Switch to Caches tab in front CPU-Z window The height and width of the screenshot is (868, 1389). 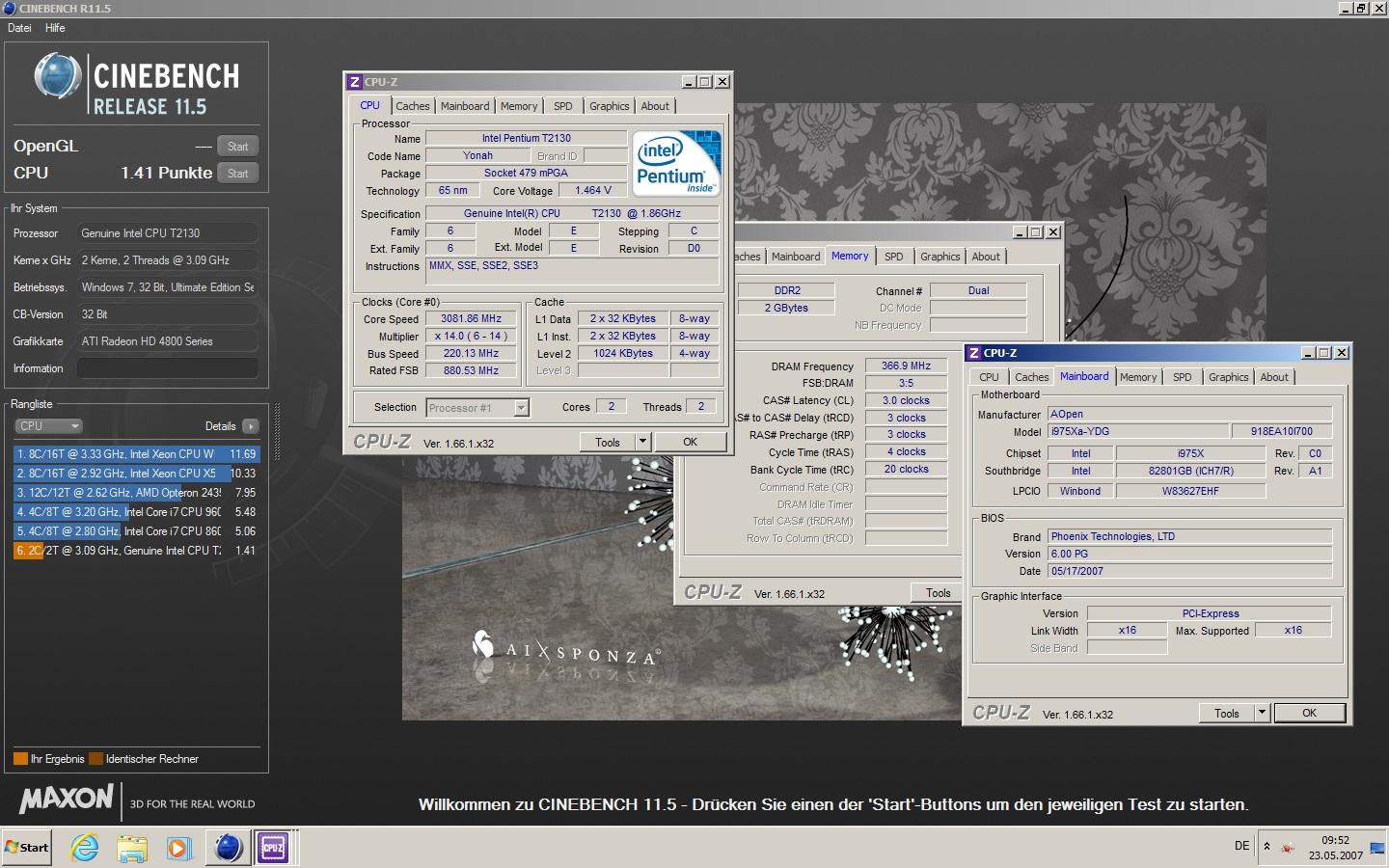coord(412,106)
